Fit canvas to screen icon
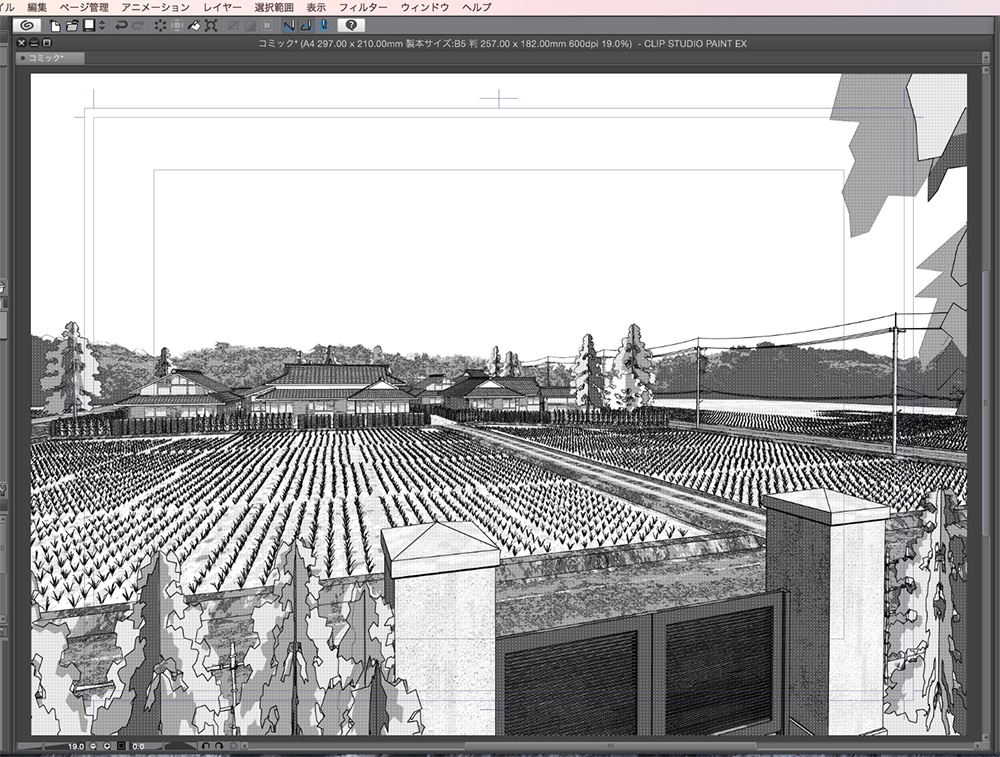Image resolution: width=1000 pixels, height=757 pixels. click(x=121, y=746)
